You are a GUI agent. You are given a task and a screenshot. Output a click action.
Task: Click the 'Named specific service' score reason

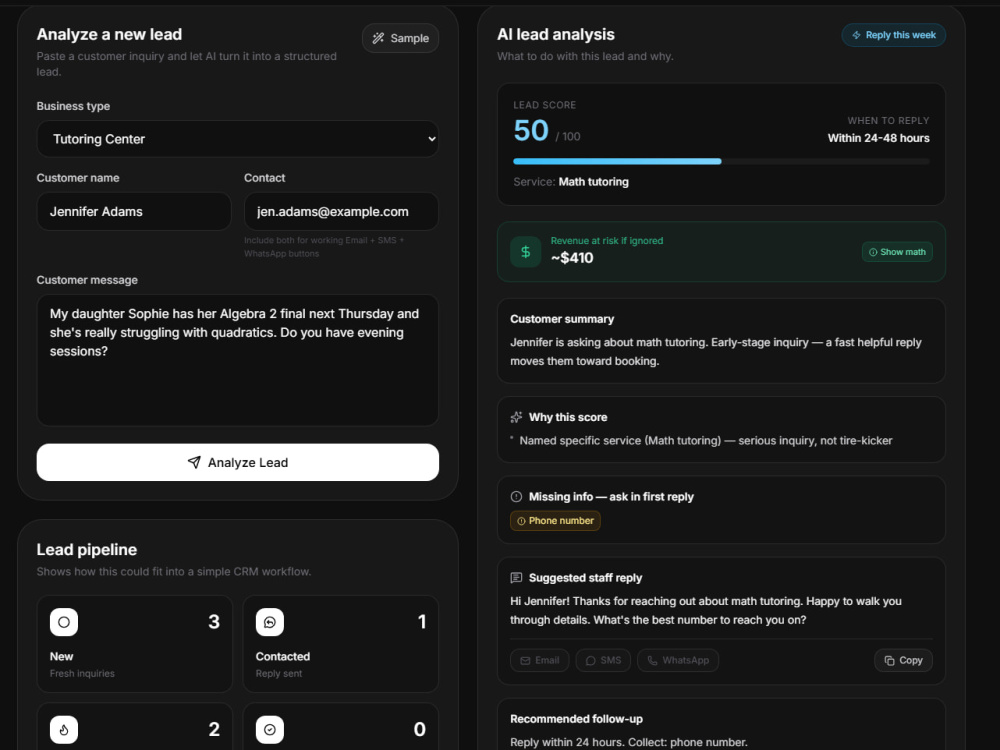point(705,441)
